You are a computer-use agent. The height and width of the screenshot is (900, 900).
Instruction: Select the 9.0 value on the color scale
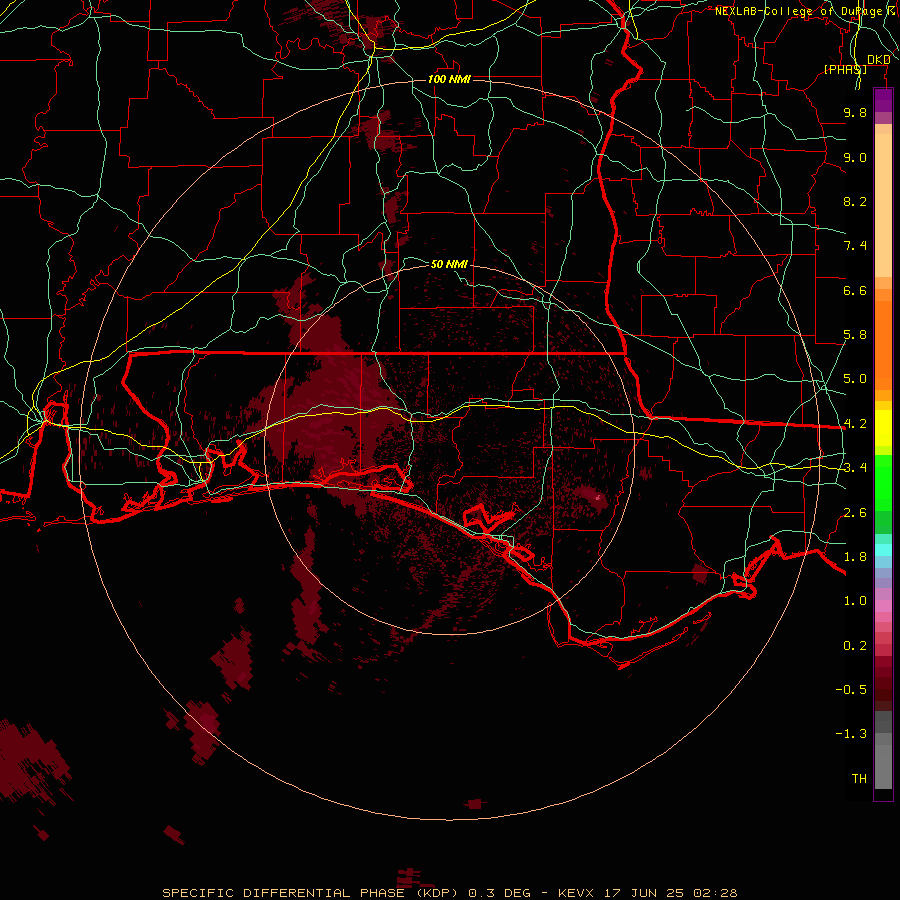855,157
